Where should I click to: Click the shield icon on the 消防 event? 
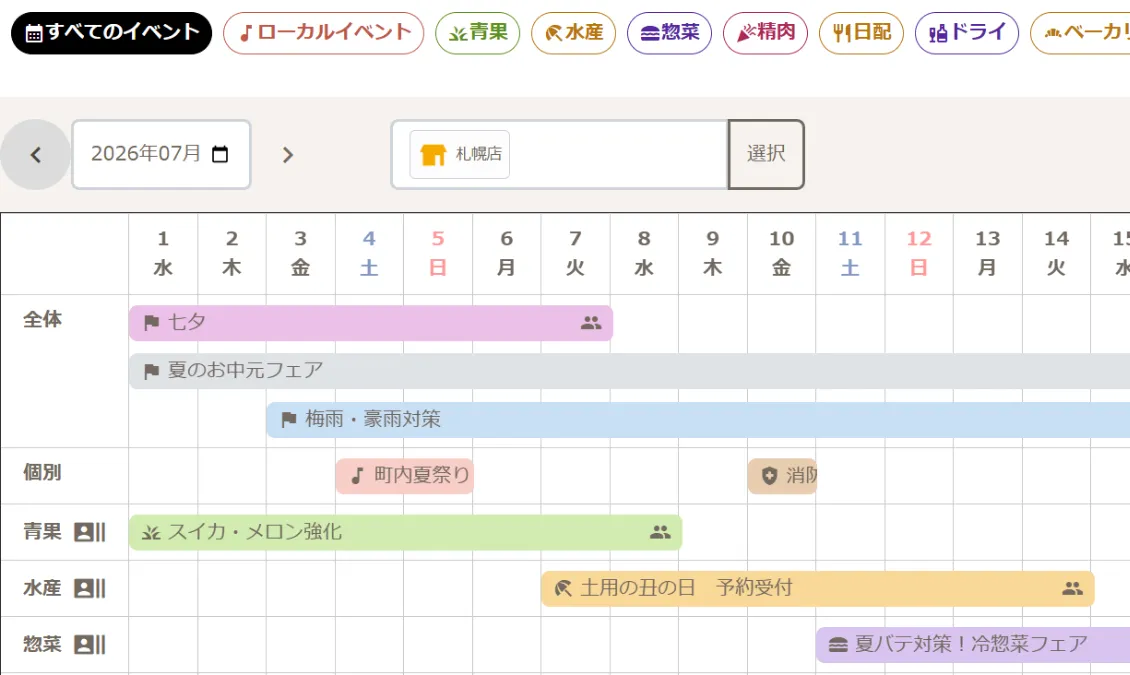[770, 475]
